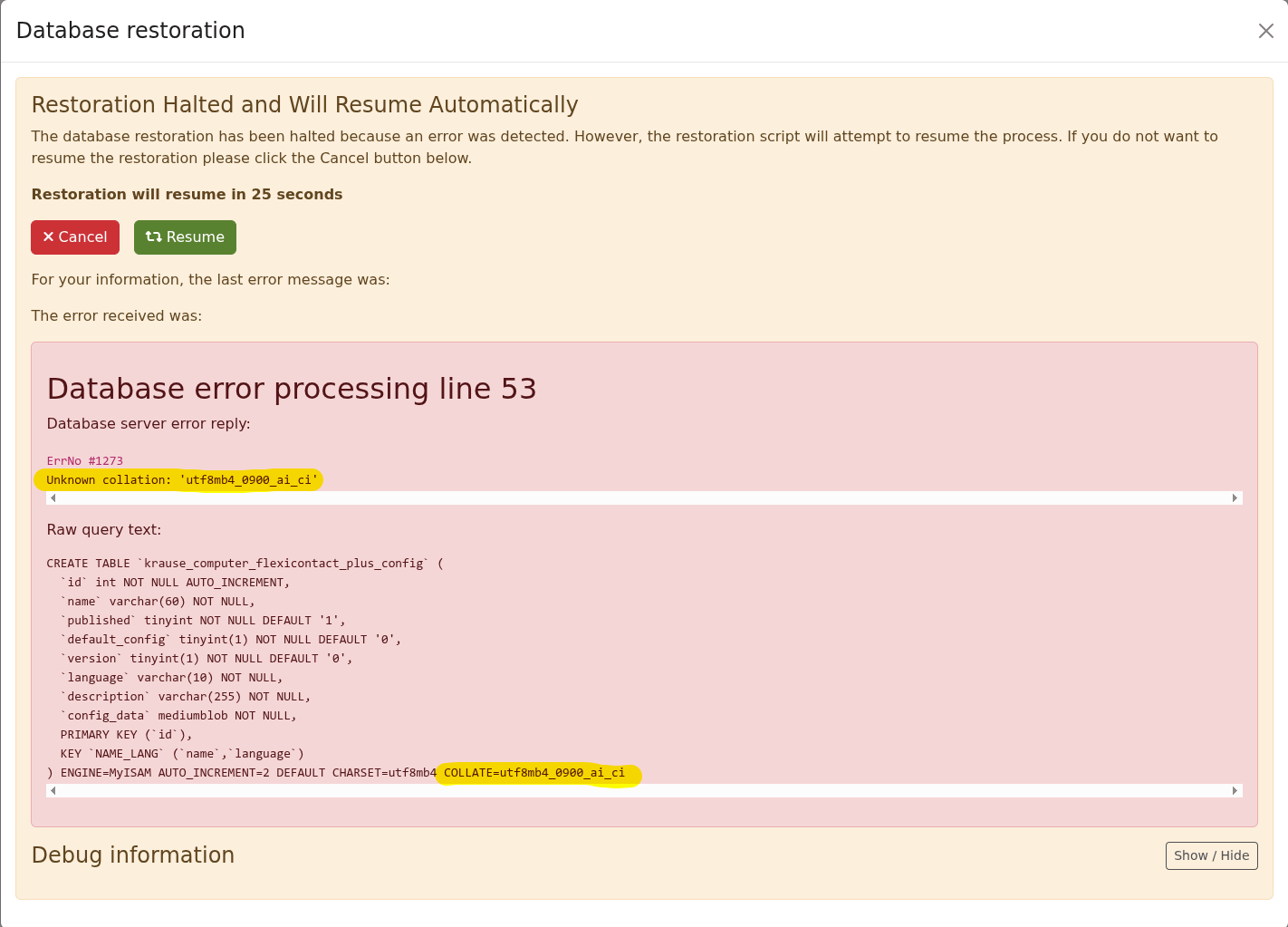Viewport: 1288px width, 927px height.
Task: Click the error reply horizontal scrollbar track
Action: [x=643, y=498]
